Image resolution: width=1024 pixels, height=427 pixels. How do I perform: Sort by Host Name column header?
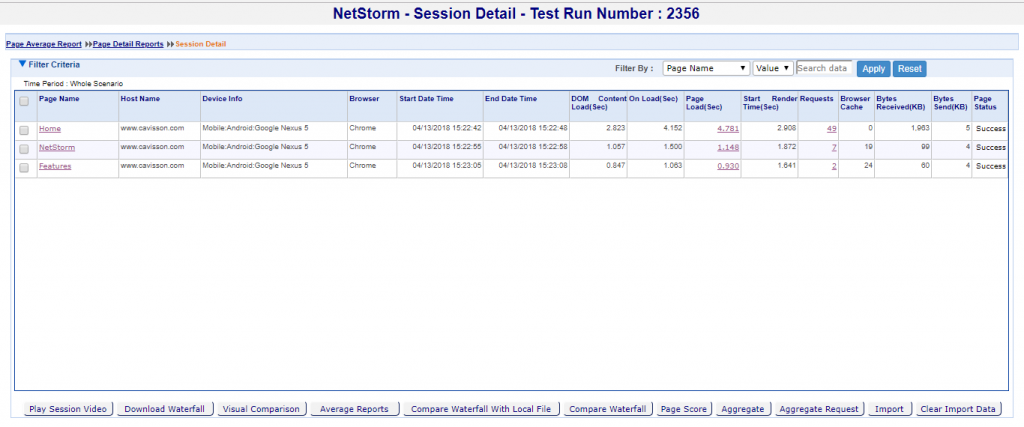coord(140,99)
